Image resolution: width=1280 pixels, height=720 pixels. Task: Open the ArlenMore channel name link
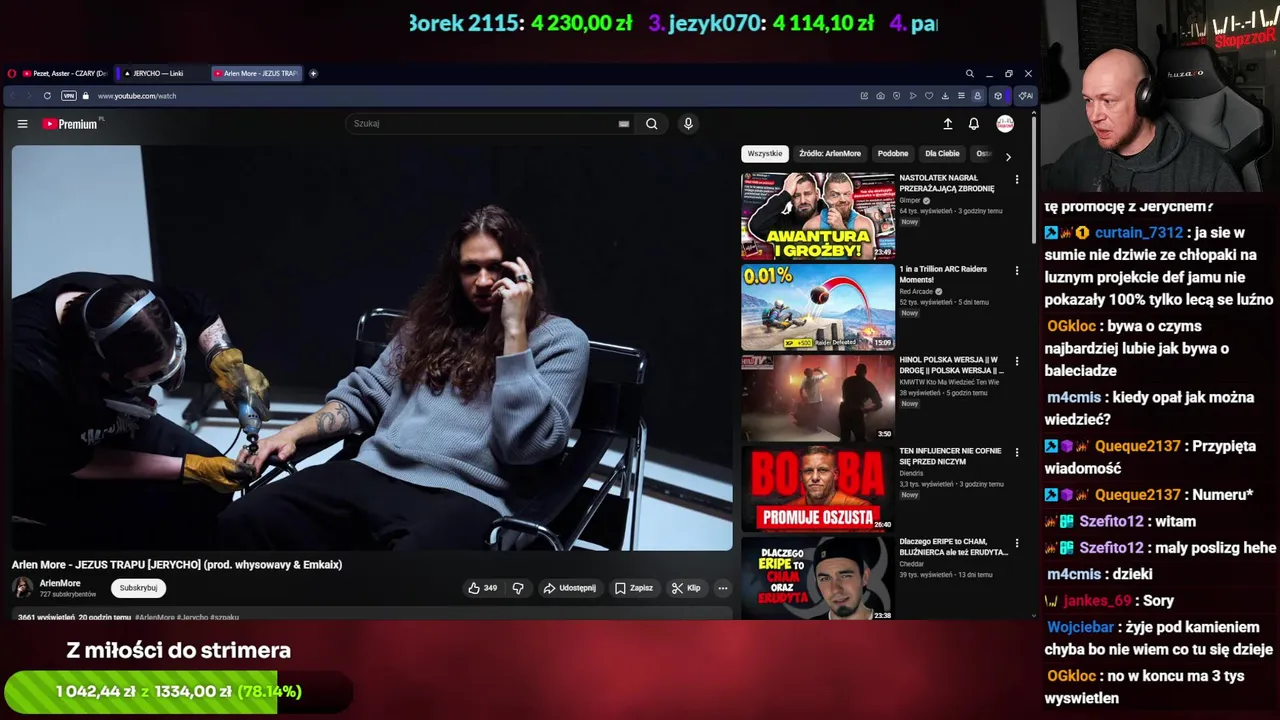(x=60, y=583)
